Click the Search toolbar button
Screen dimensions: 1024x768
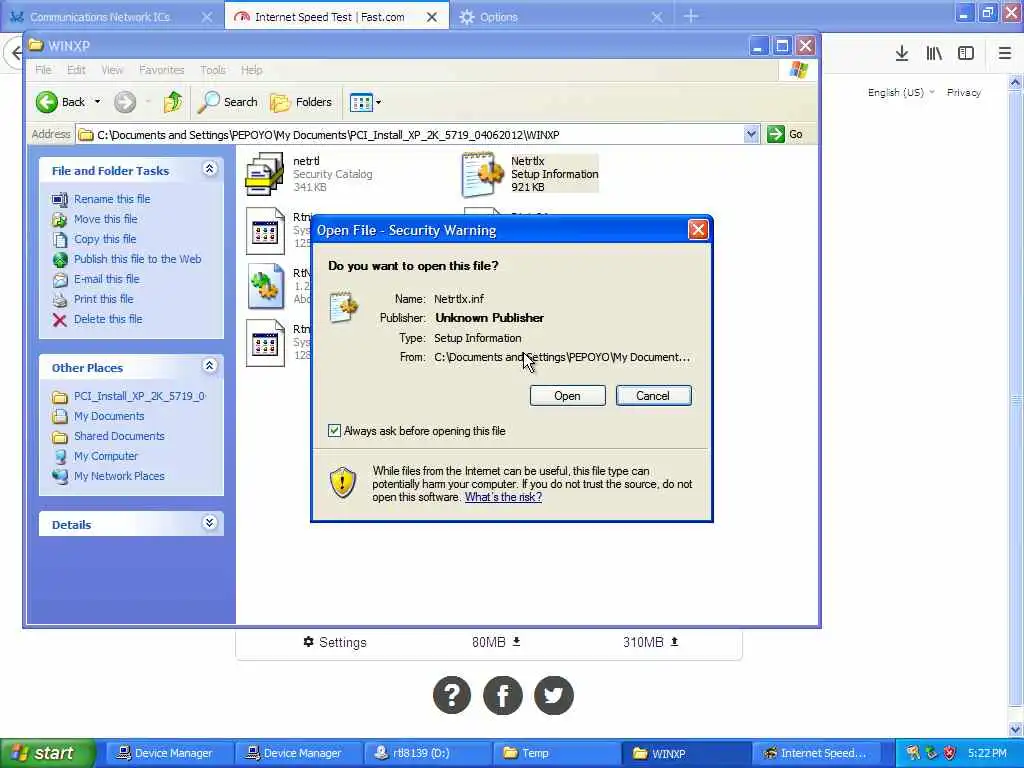pyautogui.click(x=228, y=102)
